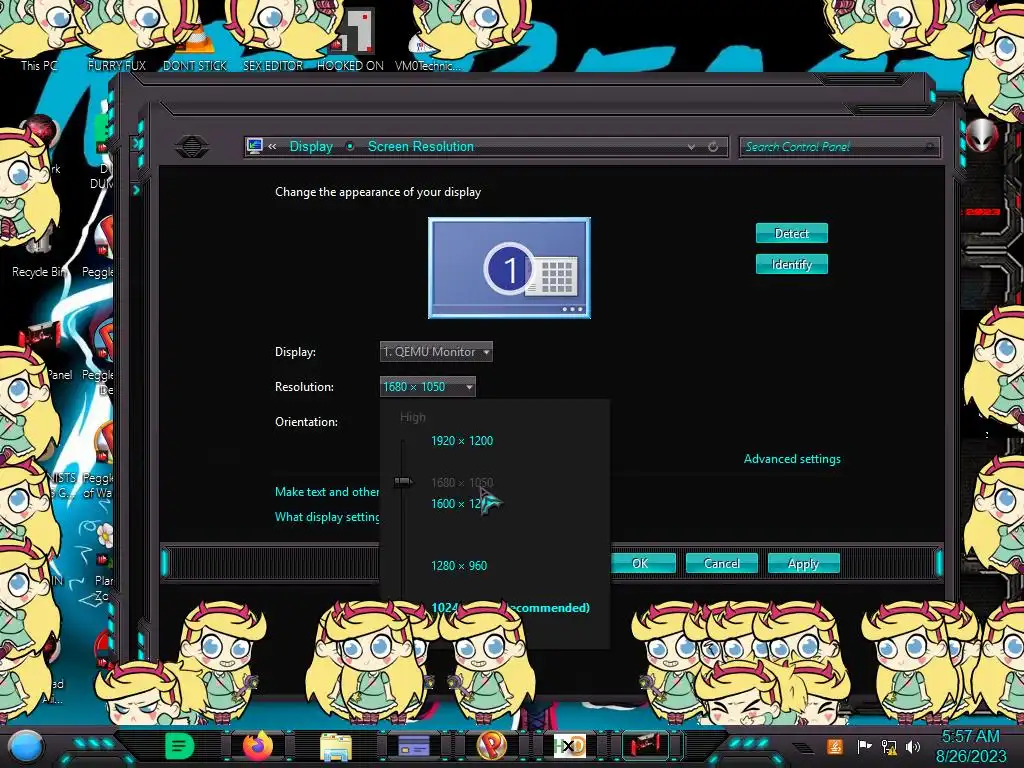Open the green Spotify-style taskbar icon
Screen dimensions: 1024x768
pyautogui.click(x=179, y=746)
